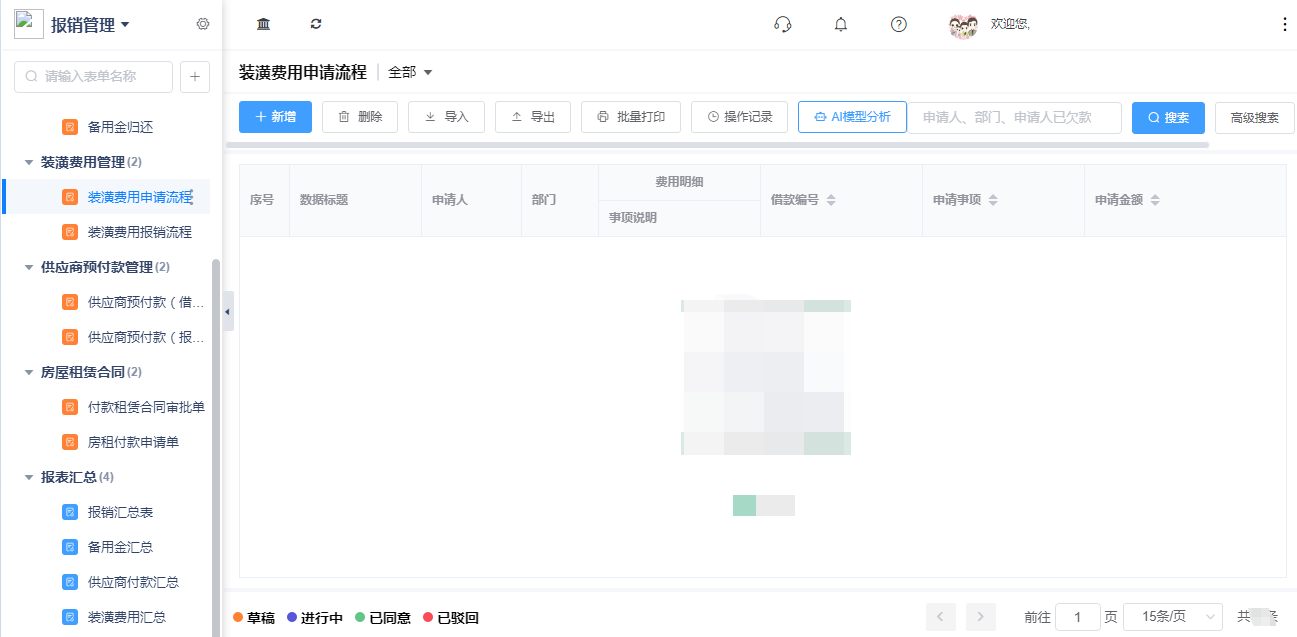Click the settings gear beside 报销管理

tap(203, 24)
